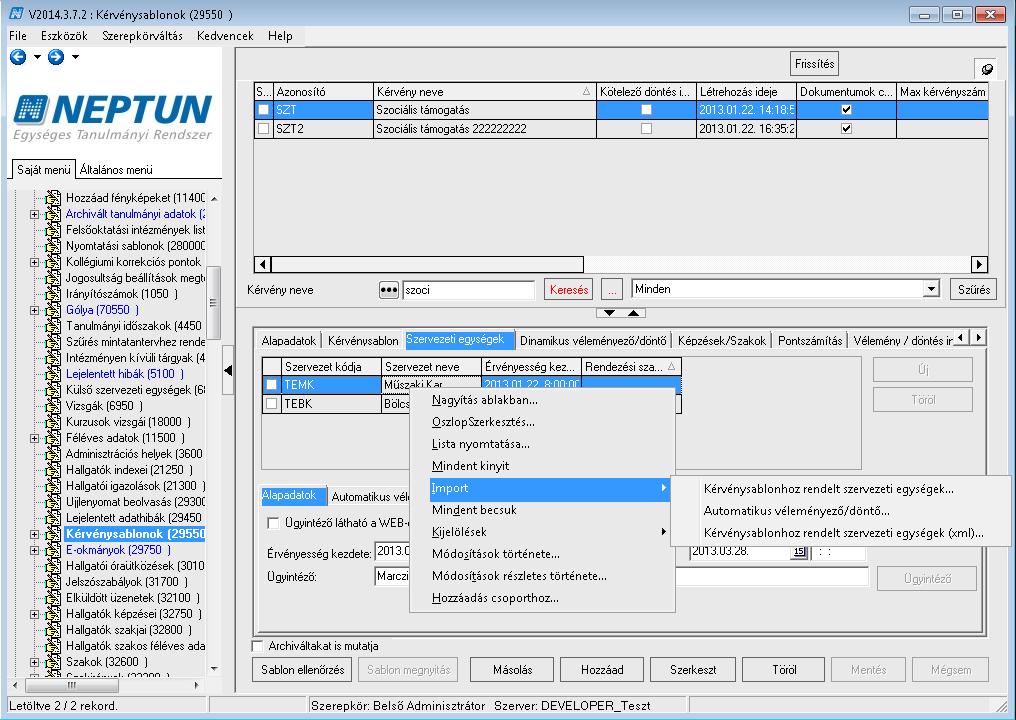Expand the Kollégiumi korrekciós pontok node
The width and height of the screenshot is (1016, 720).
click(34, 262)
